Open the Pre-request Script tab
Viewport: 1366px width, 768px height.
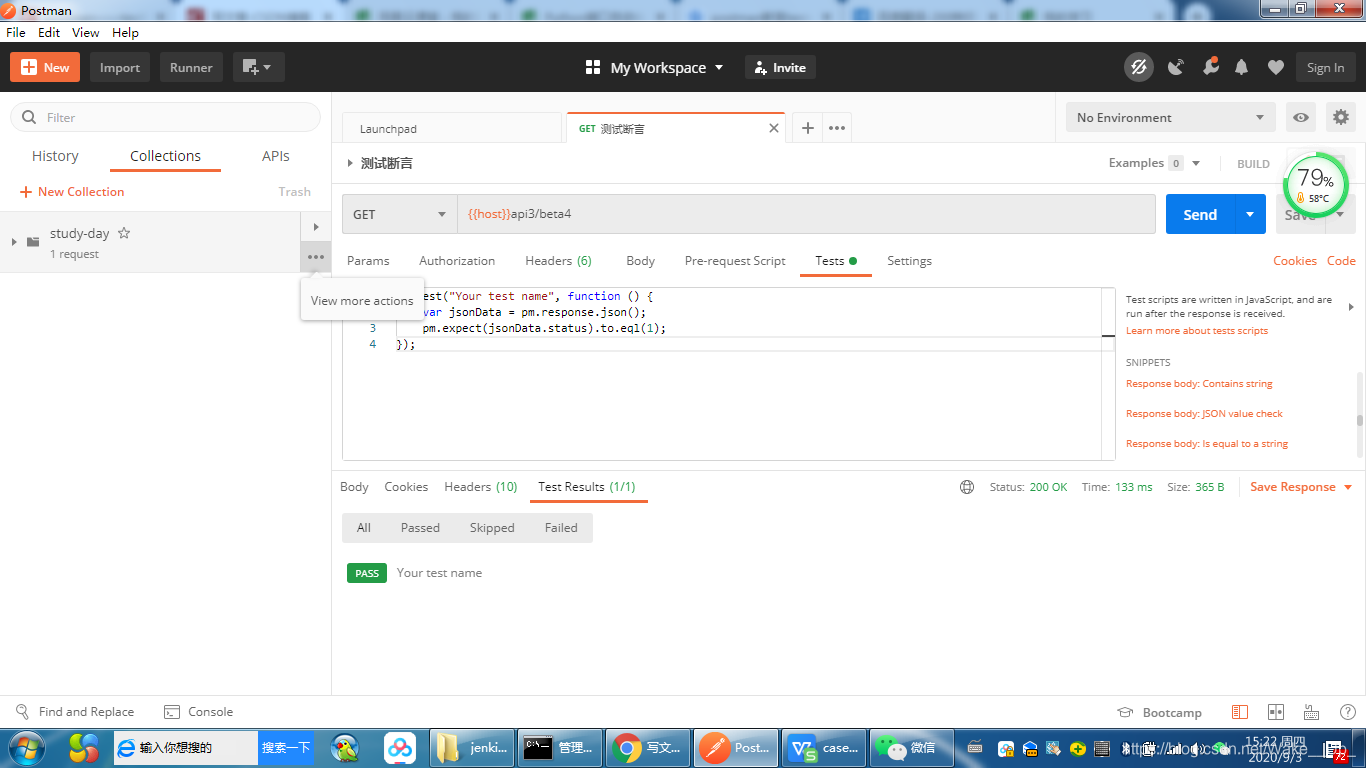click(735, 260)
